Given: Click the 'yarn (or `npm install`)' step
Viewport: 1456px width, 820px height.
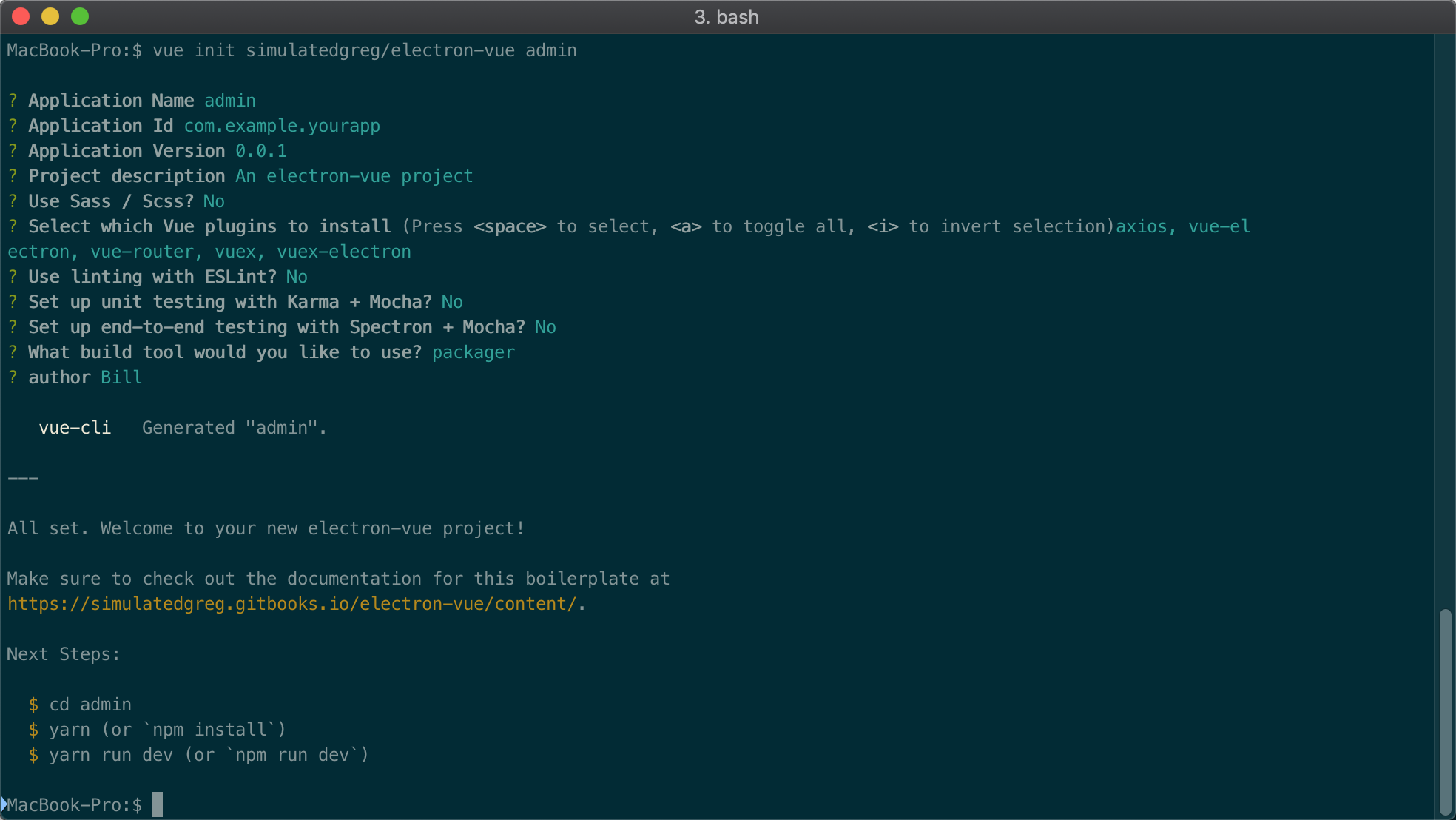Looking at the screenshot, I should coord(167,730).
